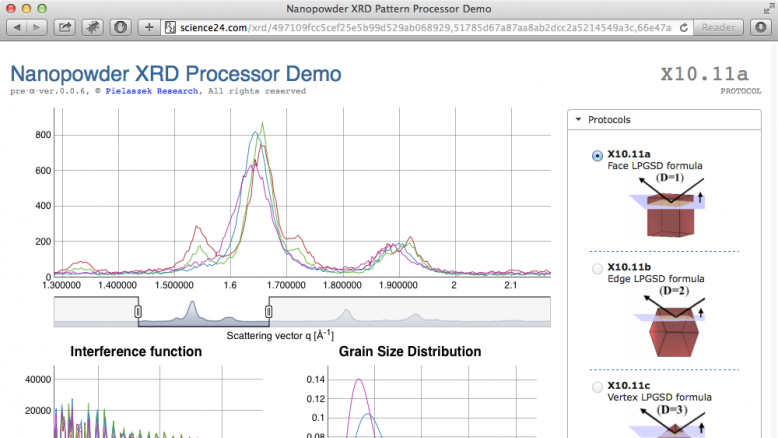Screen dimensions: 778x438
Task: Click the 'PROTOCOL' caption under X10.11a title
Action: click(741, 91)
